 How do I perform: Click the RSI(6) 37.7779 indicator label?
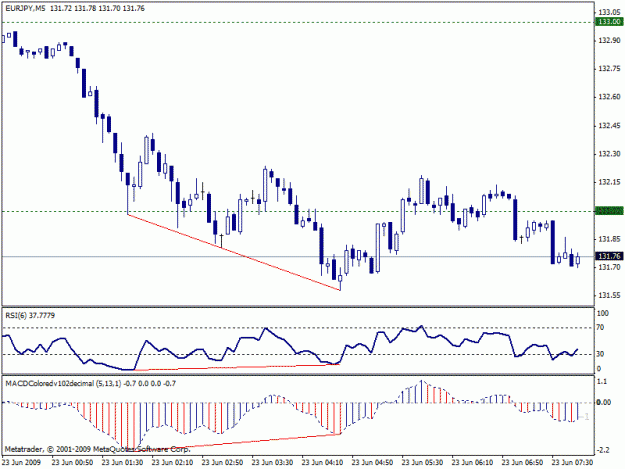30,316
